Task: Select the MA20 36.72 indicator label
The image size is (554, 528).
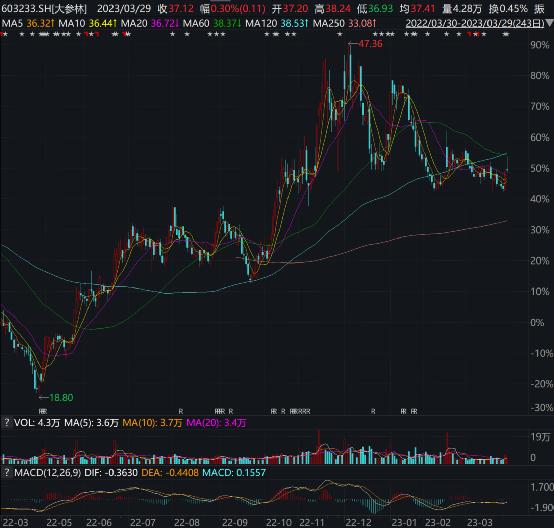Action: tap(150, 24)
